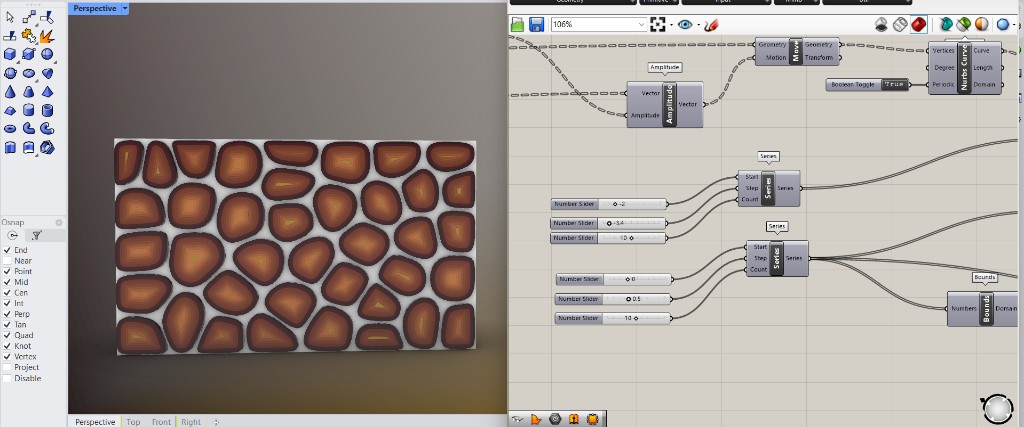Switch to the Front viewport tab
The width and height of the screenshot is (1024, 427).
point(161,422)
